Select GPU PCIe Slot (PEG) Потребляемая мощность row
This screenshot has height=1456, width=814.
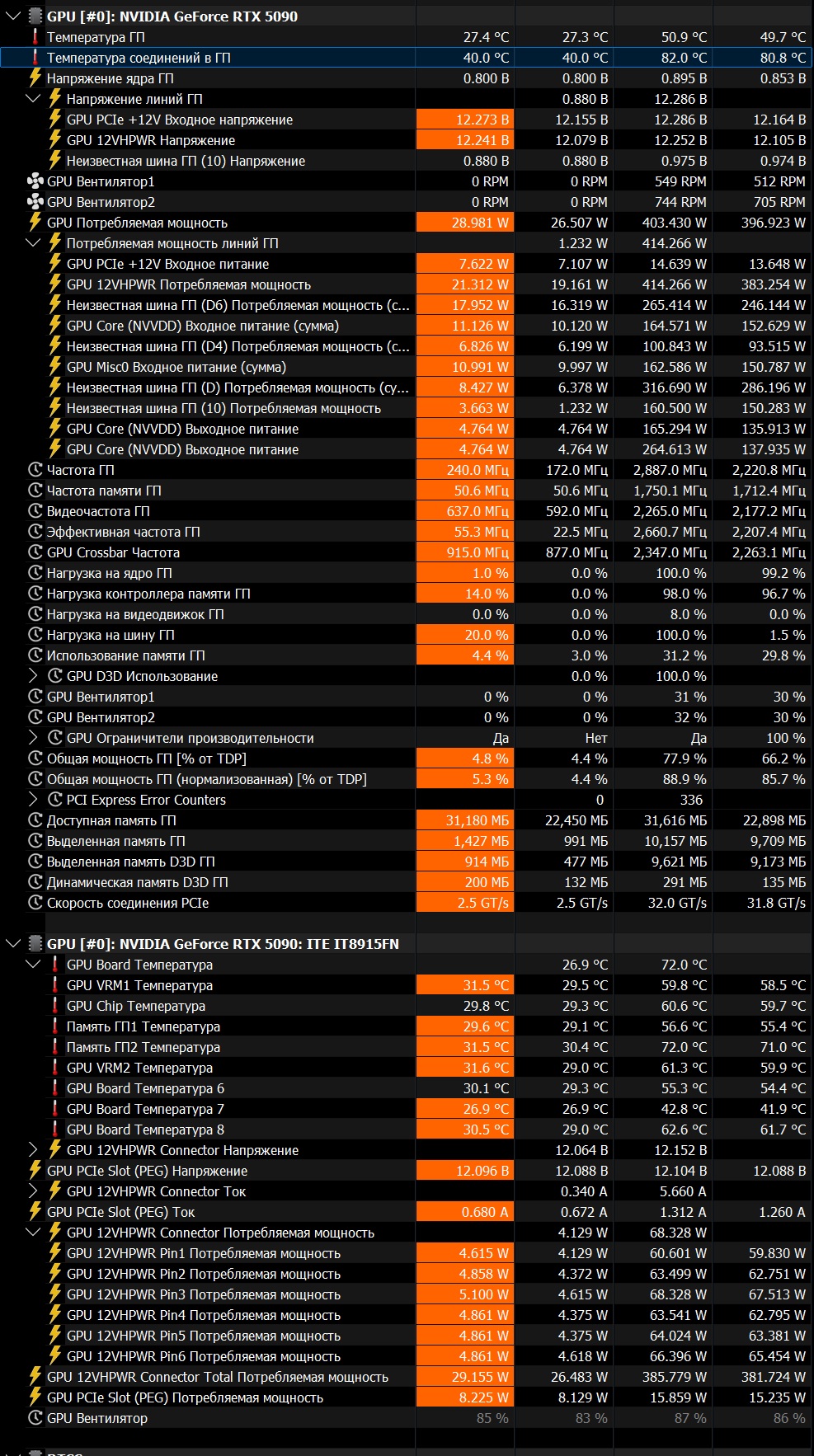pos(407,1397)
